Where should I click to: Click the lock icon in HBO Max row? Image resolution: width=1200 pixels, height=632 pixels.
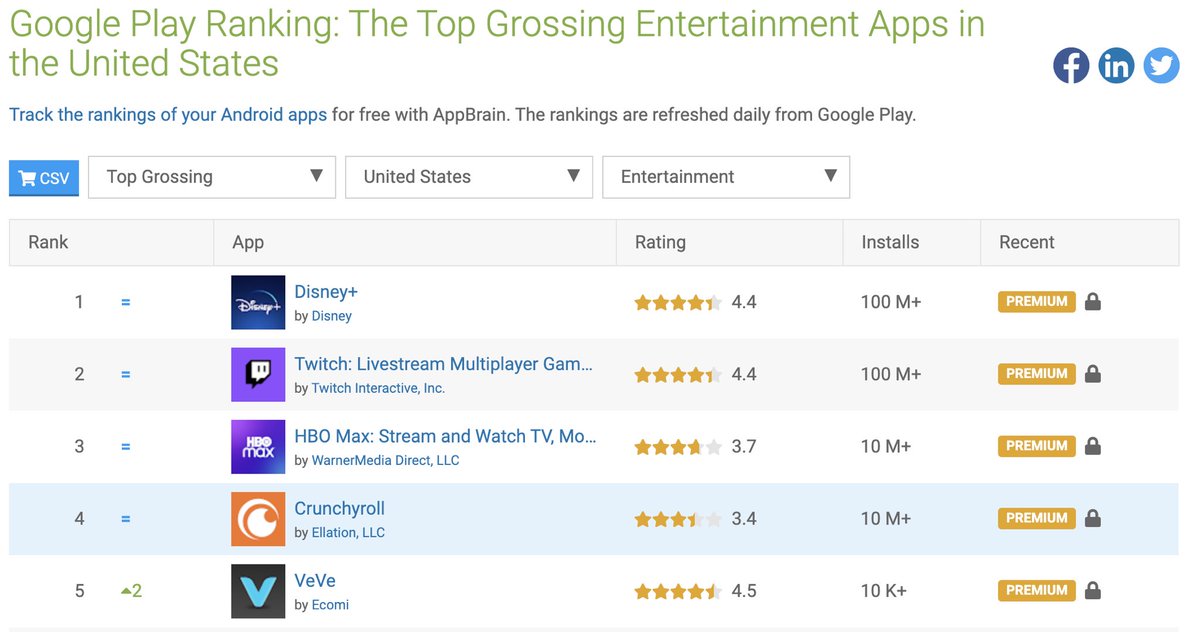(x=1093, y=446)
